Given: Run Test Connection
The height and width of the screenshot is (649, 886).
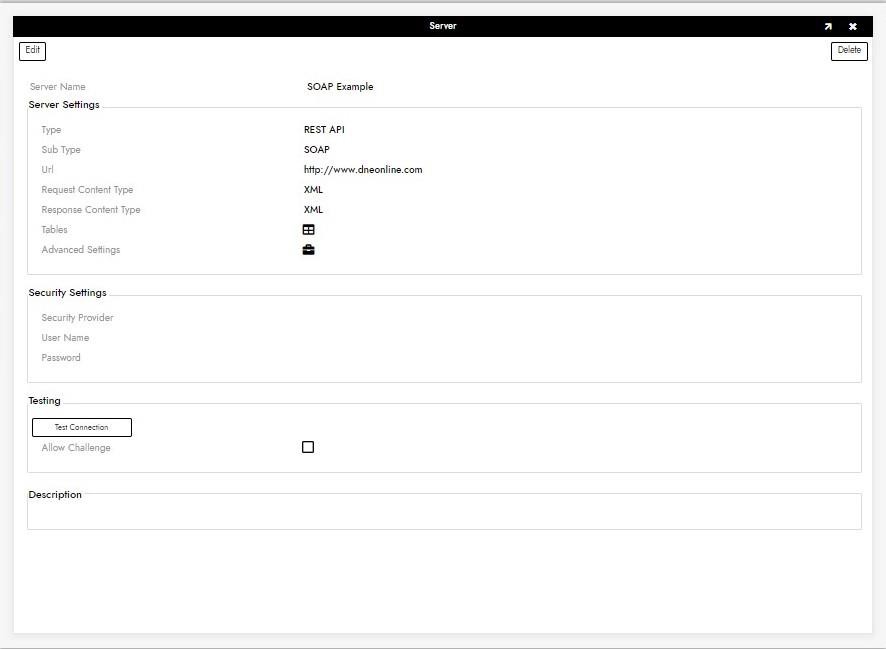Looking at the screenshot, I should [x=82, y=427].
